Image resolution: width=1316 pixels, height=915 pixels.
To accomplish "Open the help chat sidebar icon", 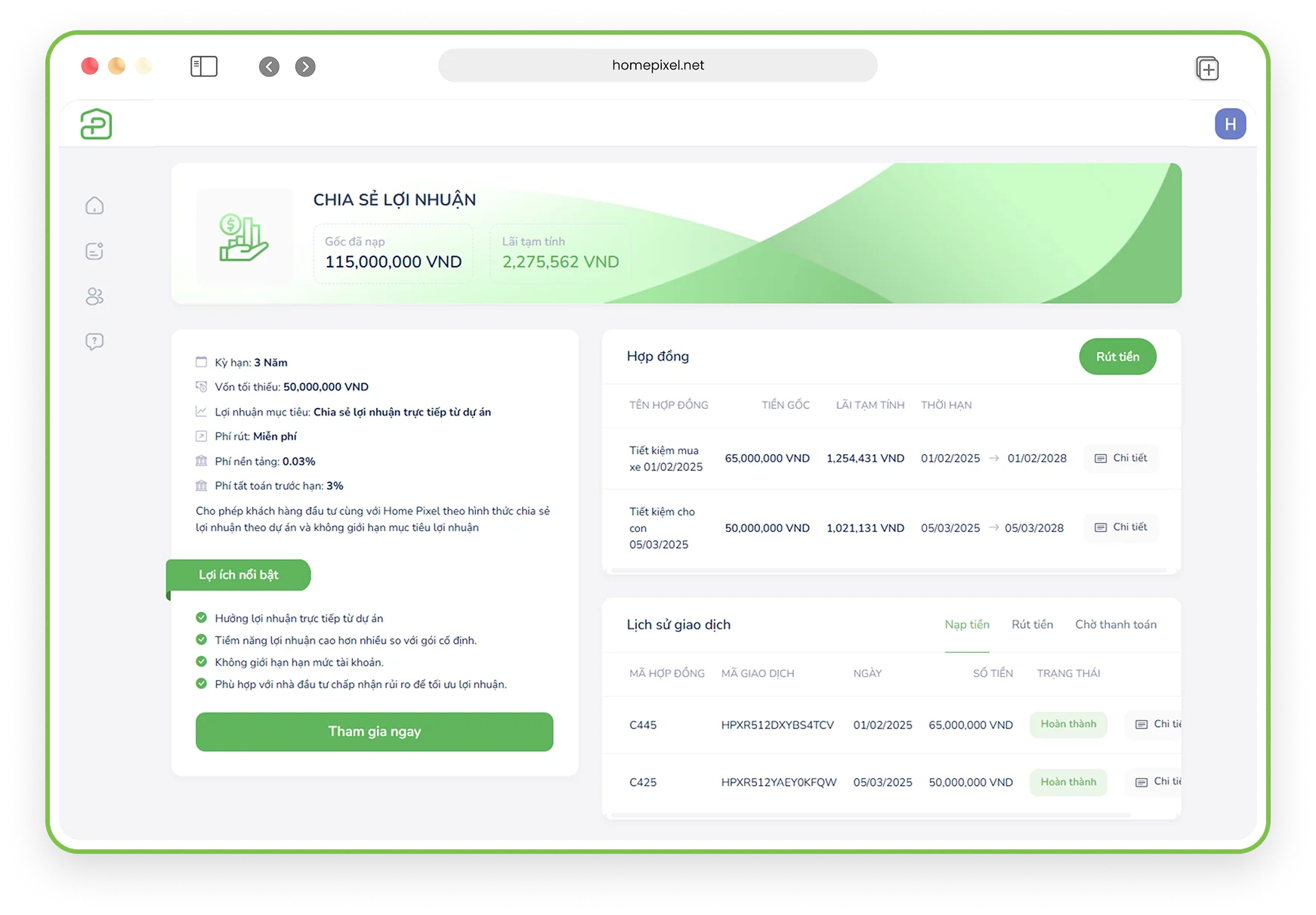I will pyautogui.click(x=94, y=342).
